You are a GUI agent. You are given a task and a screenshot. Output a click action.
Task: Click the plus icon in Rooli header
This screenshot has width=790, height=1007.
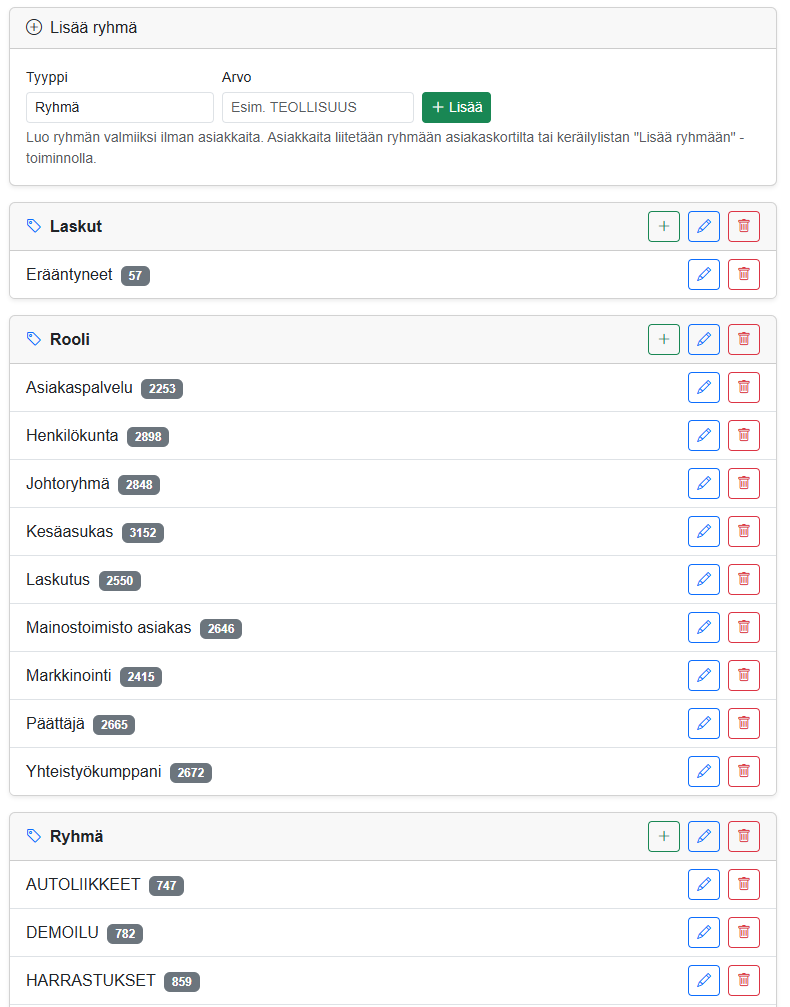coord(663,339)
